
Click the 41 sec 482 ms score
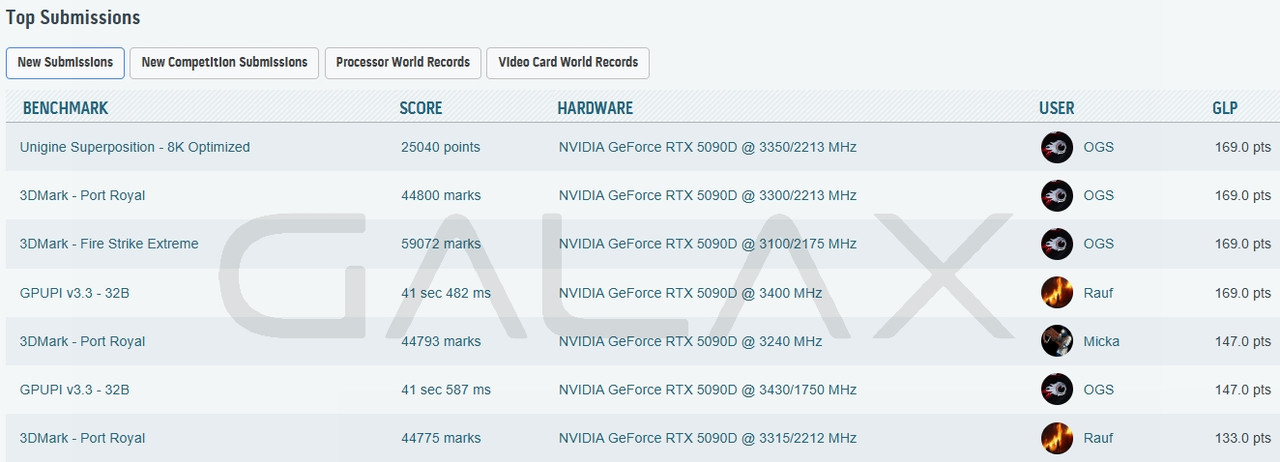click(446, 293)
